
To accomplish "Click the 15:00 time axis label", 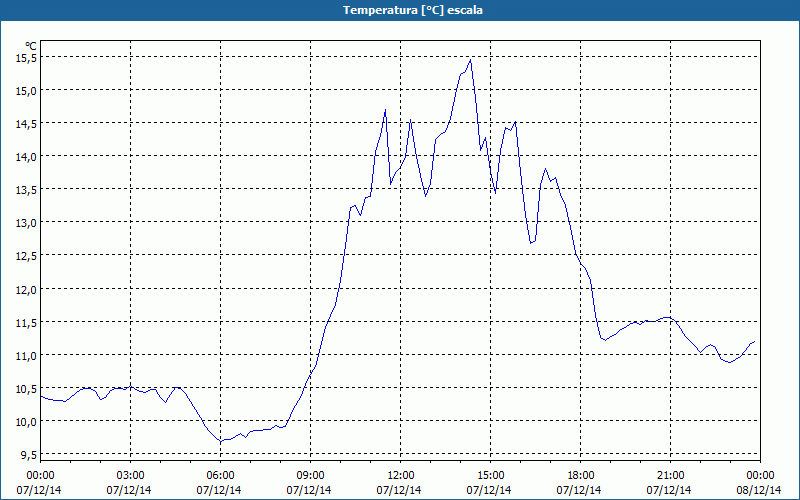I will click(491, 476).
